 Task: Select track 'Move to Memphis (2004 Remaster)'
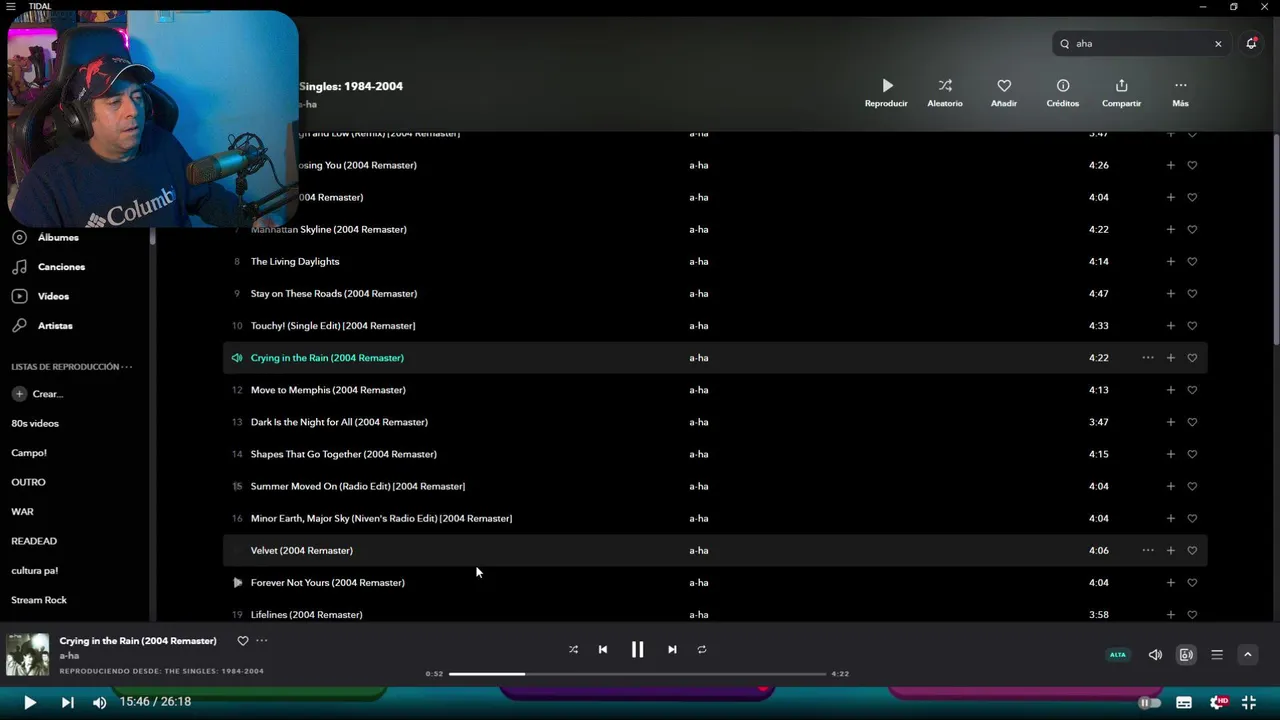(328, 390)
